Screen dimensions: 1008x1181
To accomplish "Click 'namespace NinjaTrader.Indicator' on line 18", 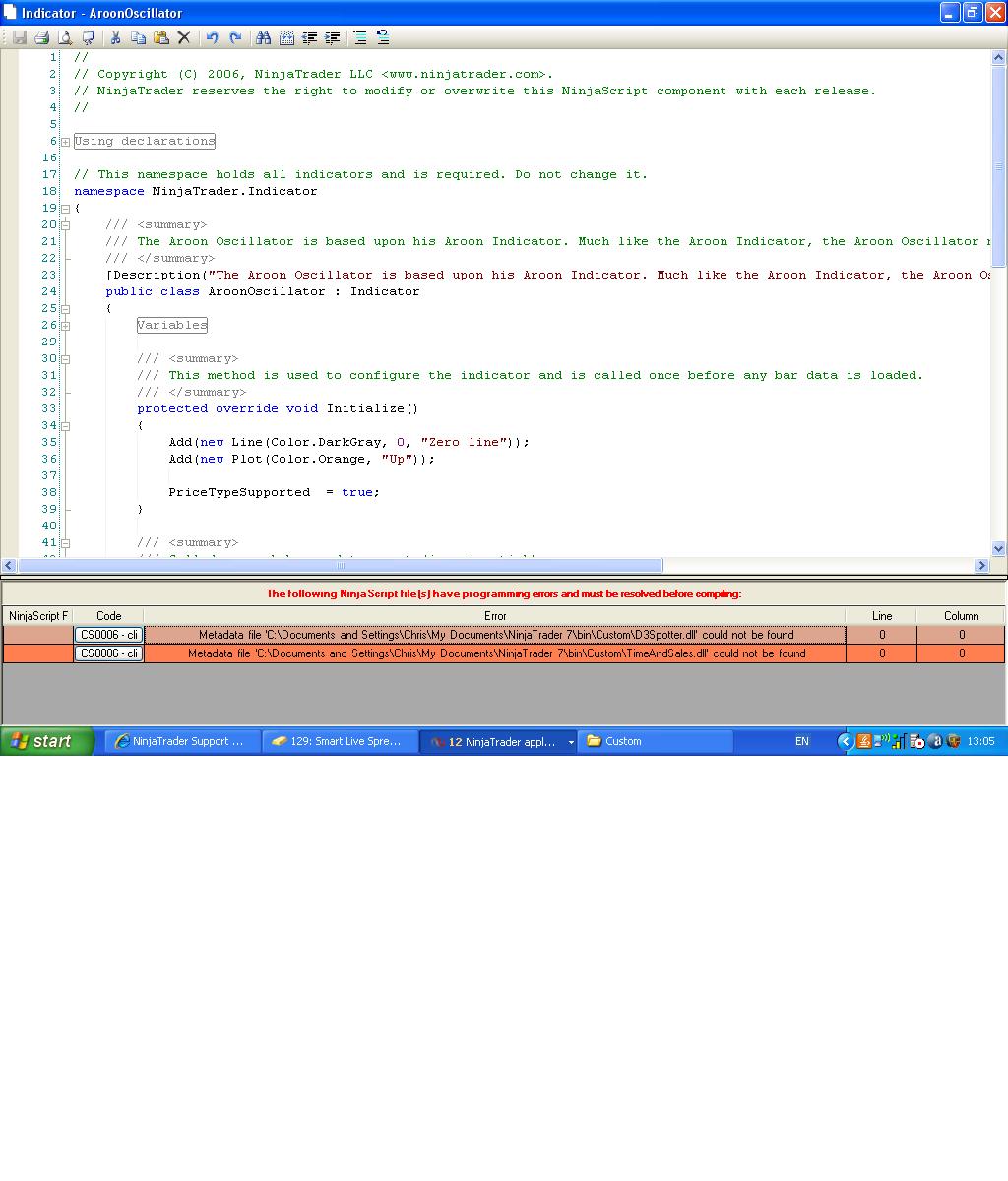I will coord(196,191).
